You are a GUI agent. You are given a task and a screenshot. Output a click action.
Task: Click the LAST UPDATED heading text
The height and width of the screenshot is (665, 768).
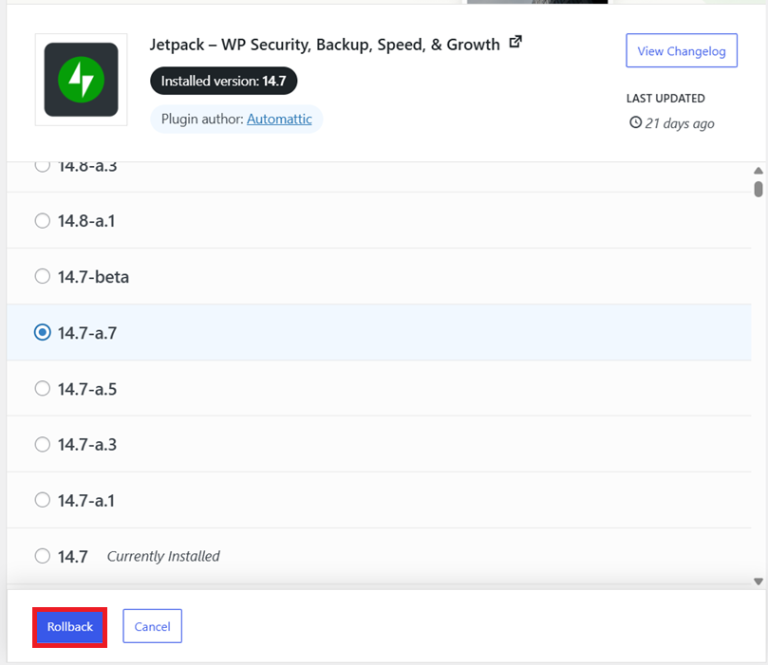[665, 98]
